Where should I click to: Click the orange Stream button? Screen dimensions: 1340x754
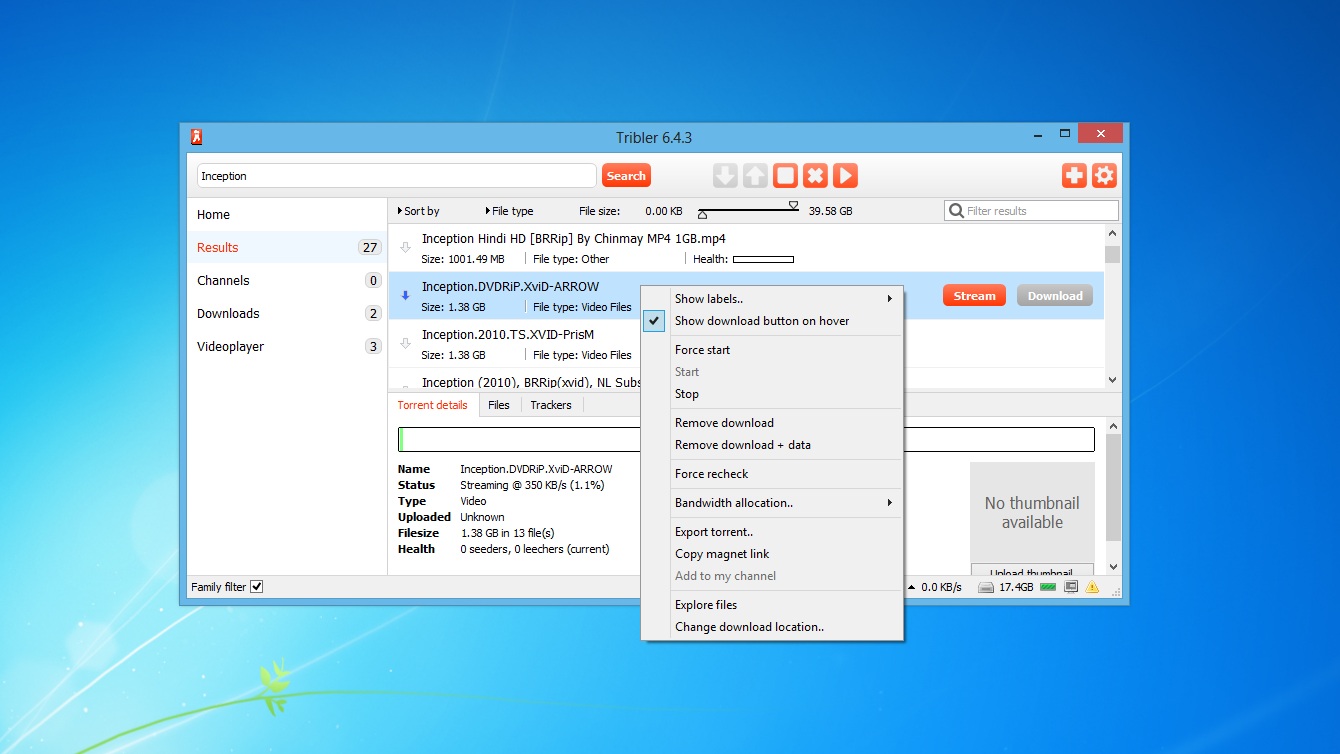click(x=974, y=296)
